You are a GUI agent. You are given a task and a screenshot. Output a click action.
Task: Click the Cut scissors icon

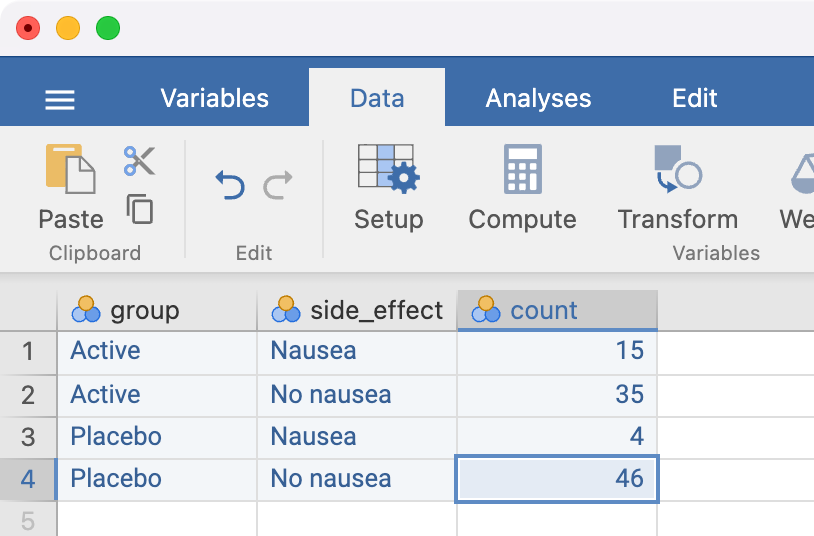pyautogui.click(x=139, y=160)
